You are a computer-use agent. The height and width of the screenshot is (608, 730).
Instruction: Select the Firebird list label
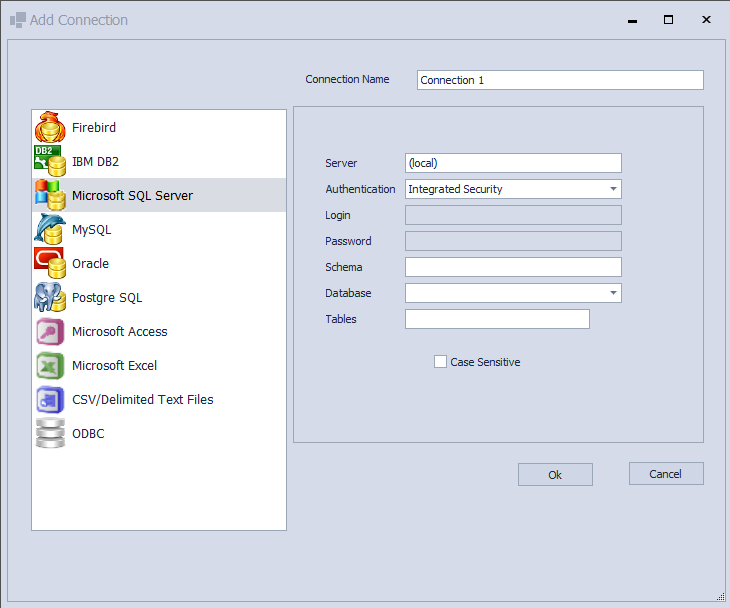tap(94, 128)
